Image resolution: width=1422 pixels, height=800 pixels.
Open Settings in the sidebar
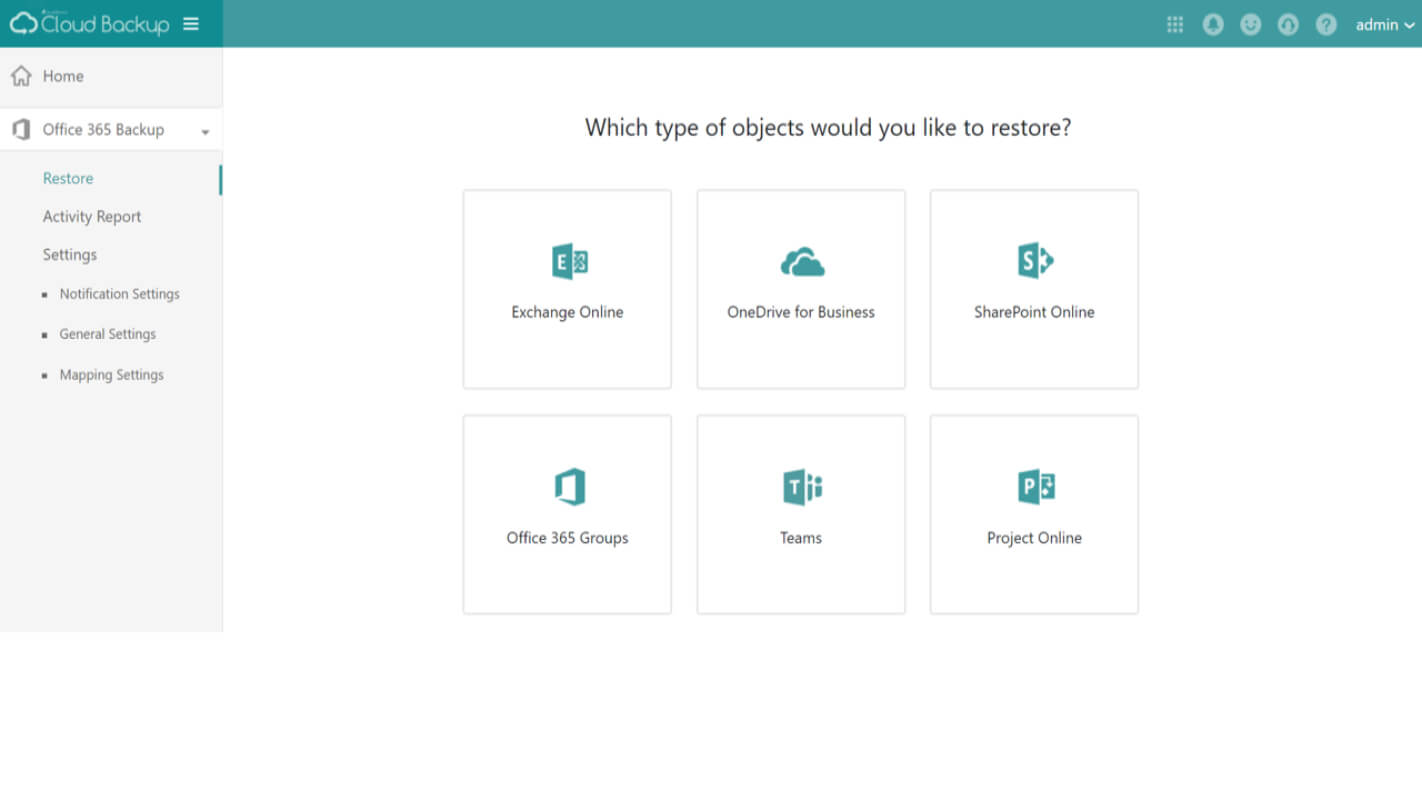tap(70, 255)
